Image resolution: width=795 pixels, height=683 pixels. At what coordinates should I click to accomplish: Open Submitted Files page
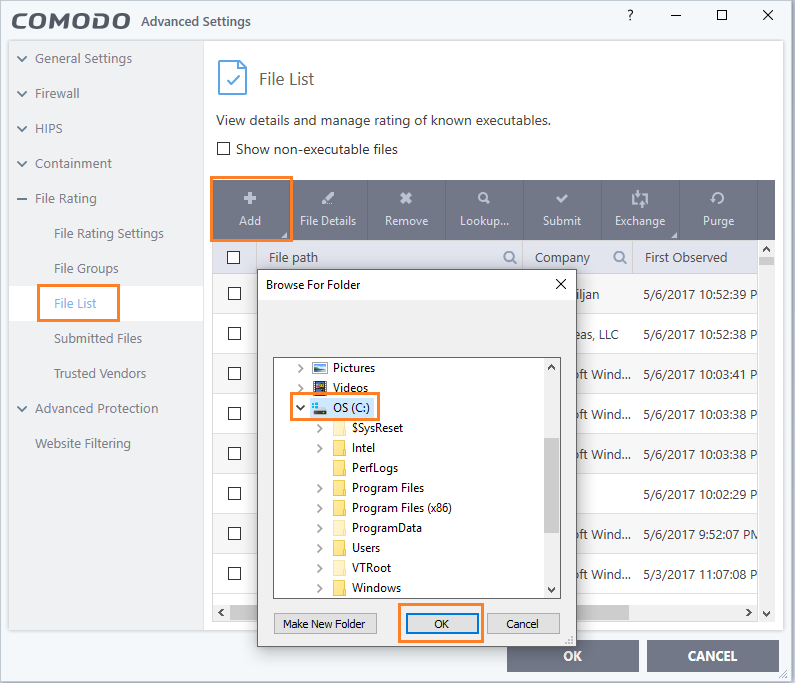(98, 339)
